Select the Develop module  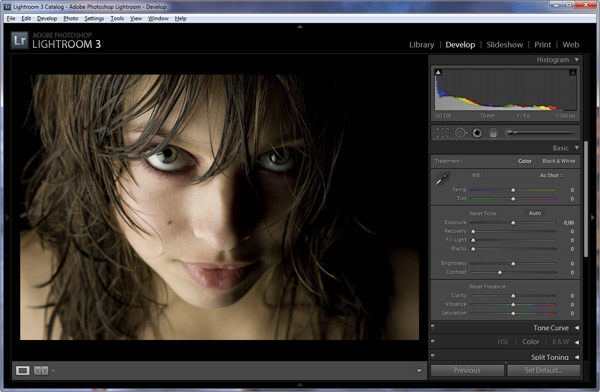[460, 45]
